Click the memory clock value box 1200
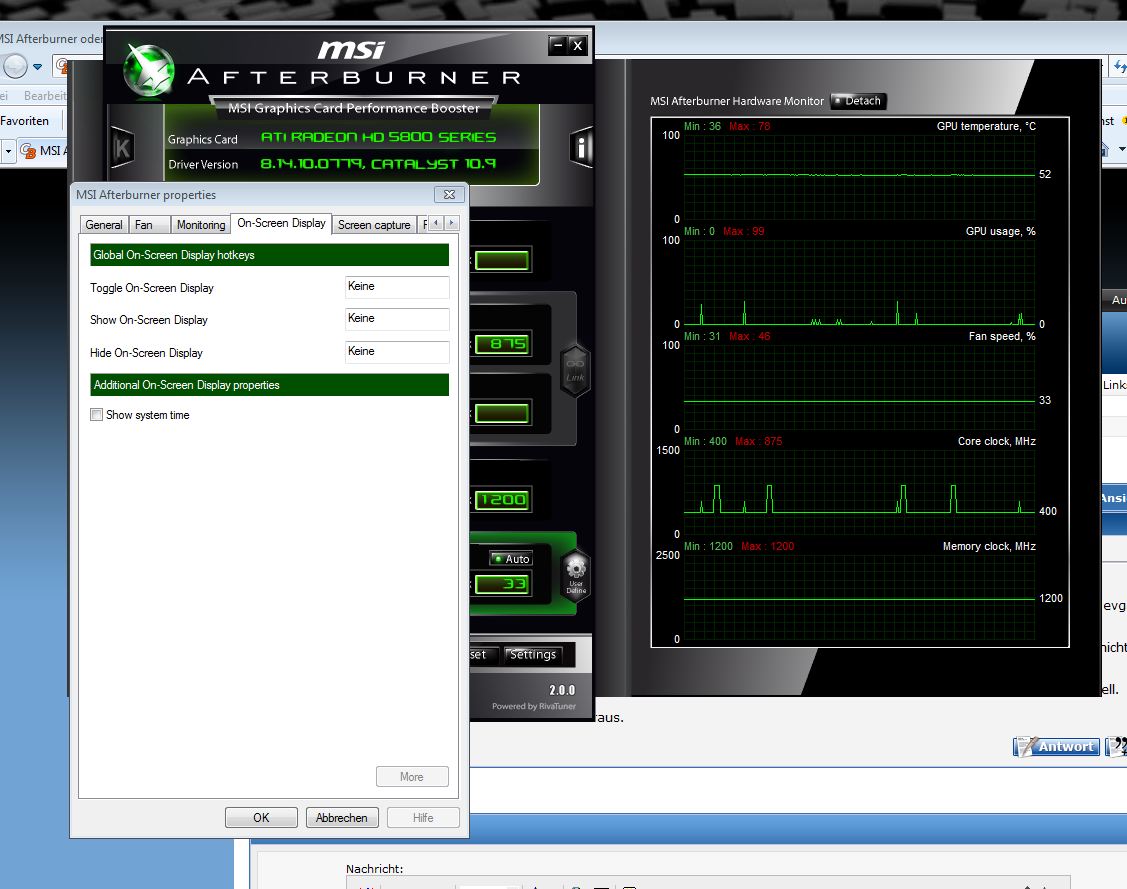The image size is (1127, 889). [502, 499]
